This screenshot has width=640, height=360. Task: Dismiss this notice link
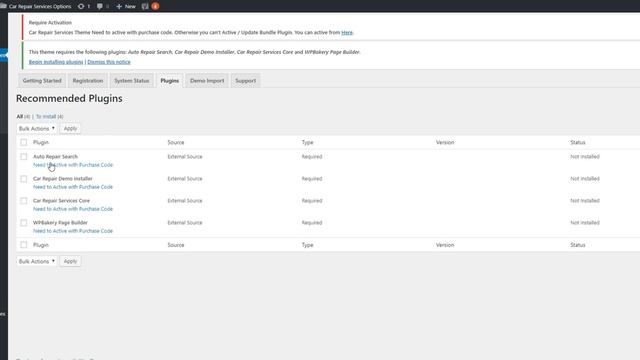pos(109,62)
